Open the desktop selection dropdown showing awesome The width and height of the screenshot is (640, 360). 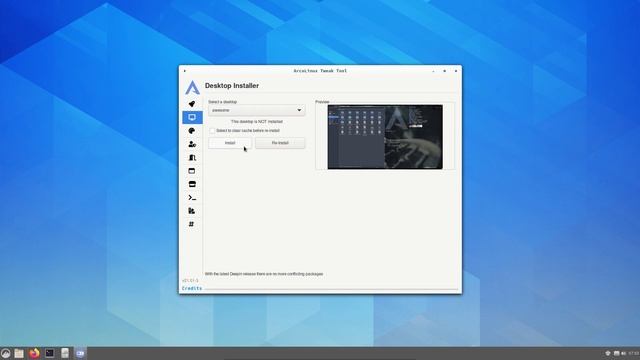click(256, 110)
